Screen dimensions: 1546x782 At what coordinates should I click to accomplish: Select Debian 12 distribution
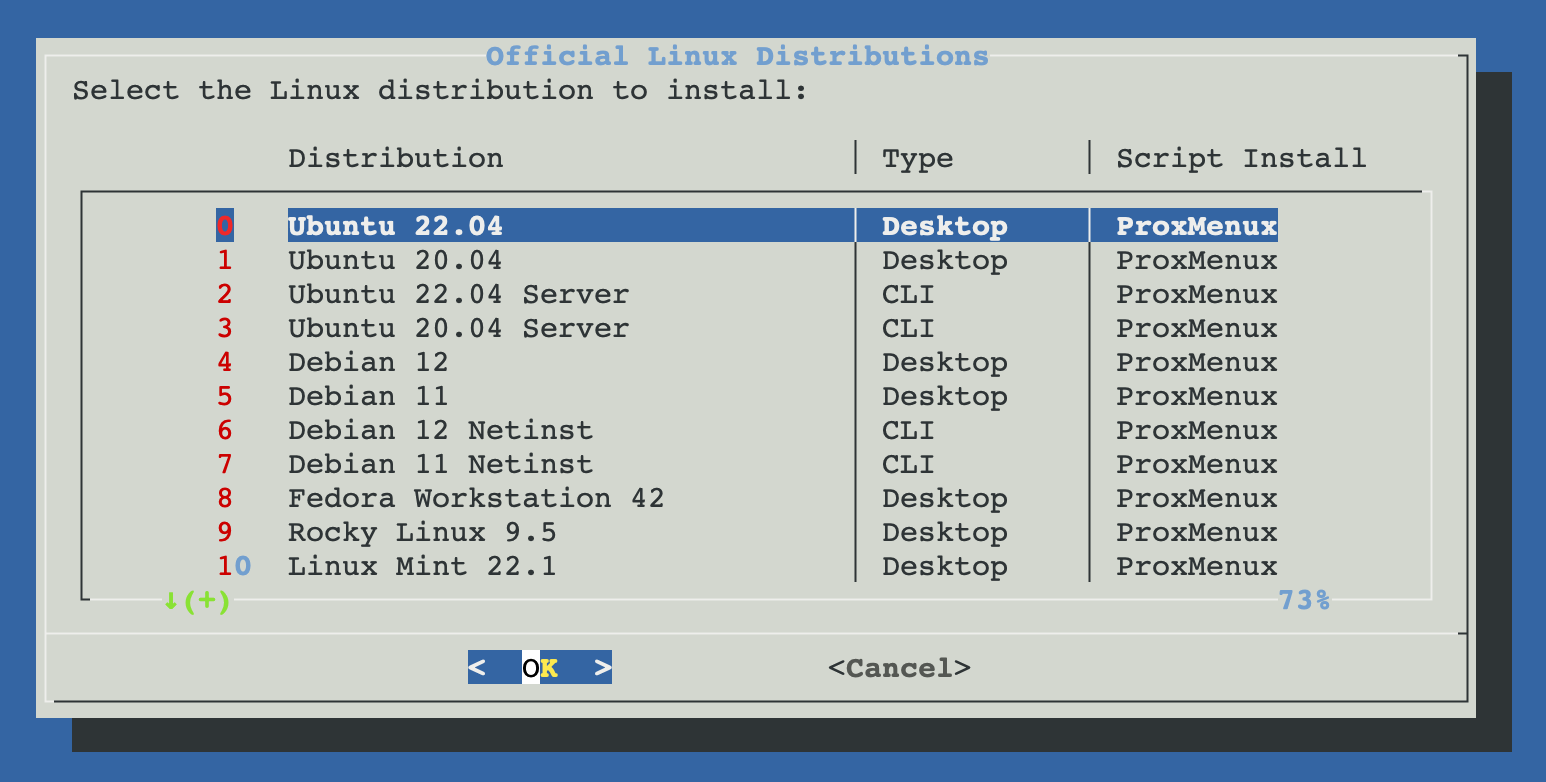368,362
